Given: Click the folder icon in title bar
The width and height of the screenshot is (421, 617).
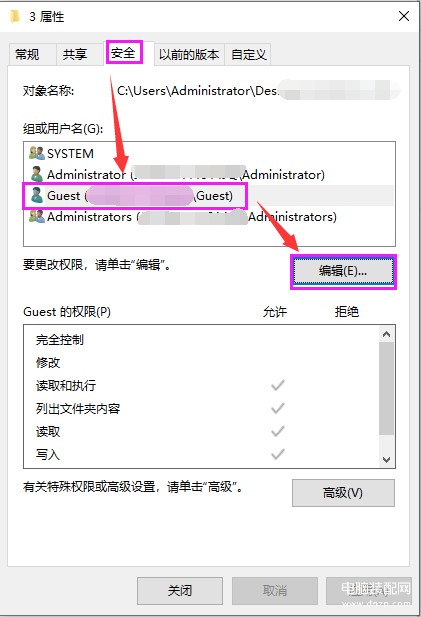Looking at the screenshot, I should point(15,17).
